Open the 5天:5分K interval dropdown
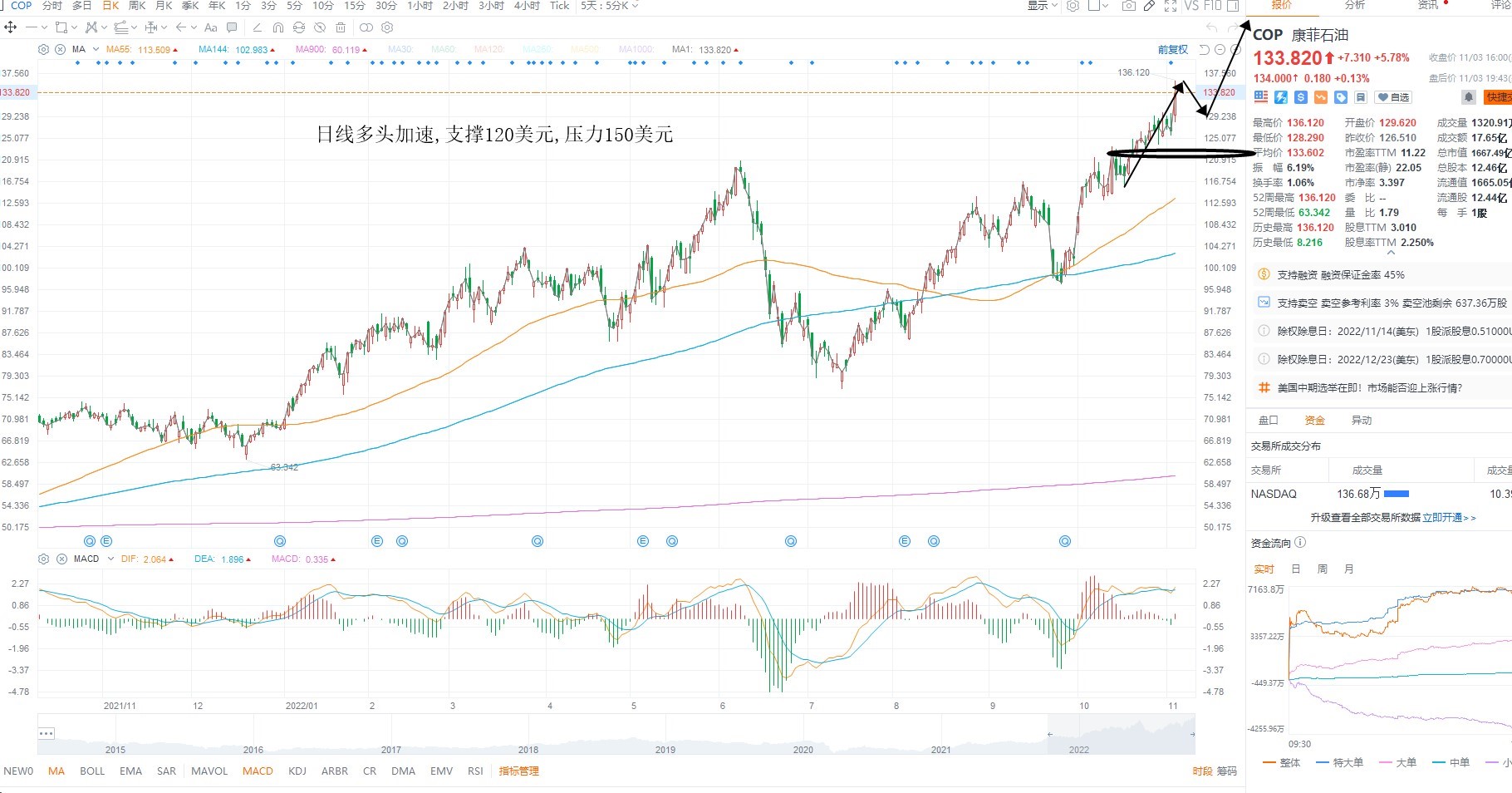This screenshot has width=1512, height=793. 610,6
